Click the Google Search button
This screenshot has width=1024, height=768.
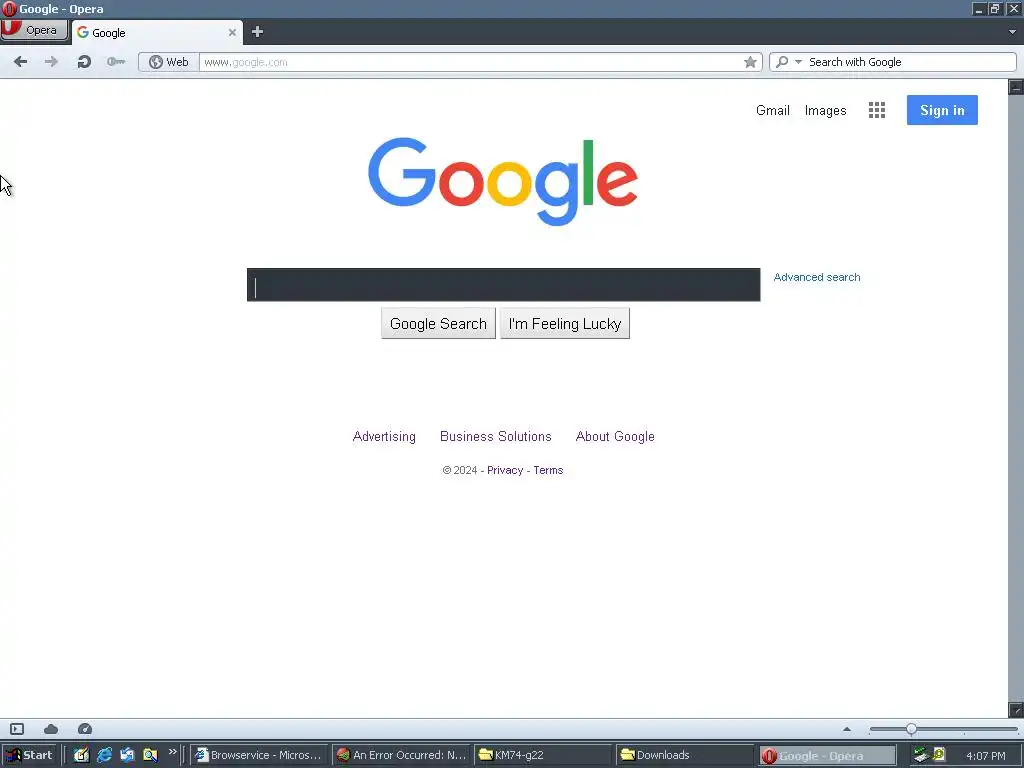438,323
